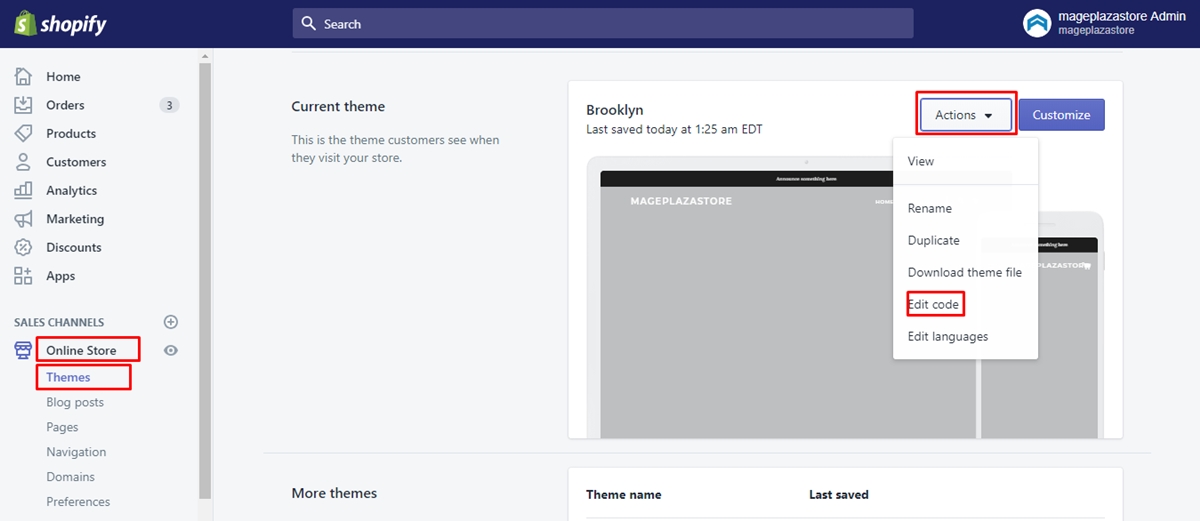Click the Customize button

click(1061, 115)
